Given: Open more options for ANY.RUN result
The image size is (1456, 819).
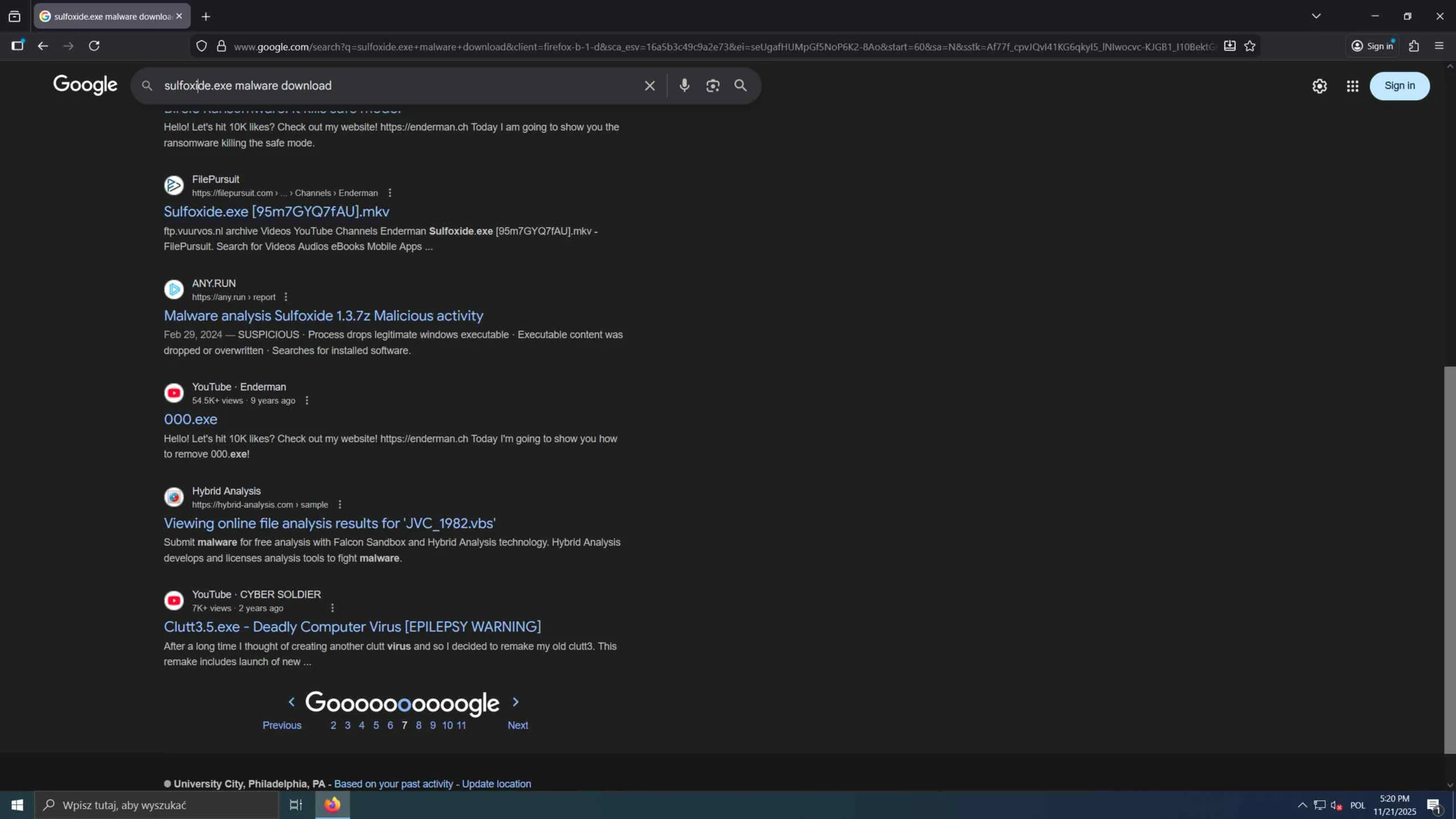Looking at the screenshot, I should pyautogui.click(x=286, y=297).
